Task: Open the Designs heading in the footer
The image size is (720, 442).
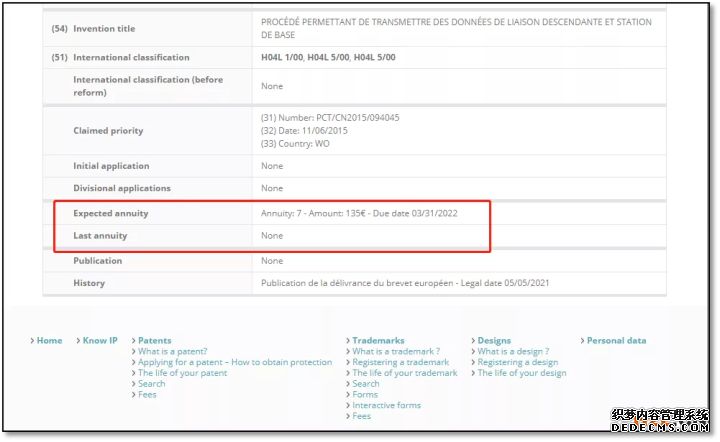Action: (494, 341)
